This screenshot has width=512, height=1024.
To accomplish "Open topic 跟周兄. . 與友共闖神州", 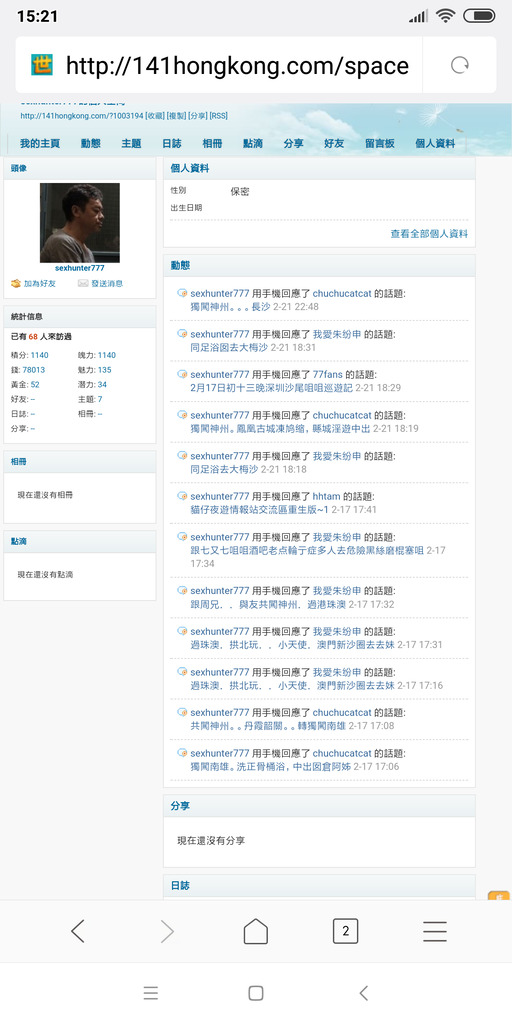I will pos(268,605).
